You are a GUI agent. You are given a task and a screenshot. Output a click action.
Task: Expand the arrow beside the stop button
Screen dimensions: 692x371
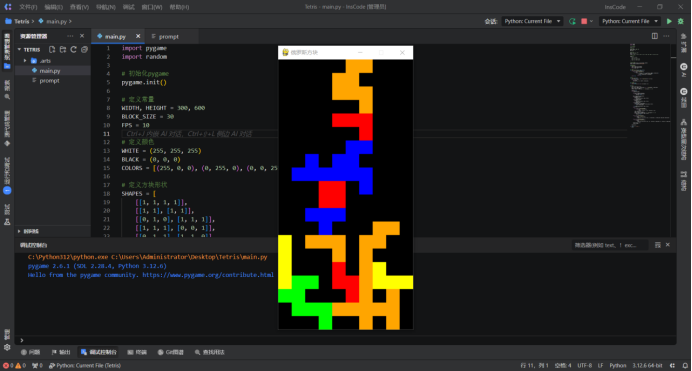[x=591, y=21]
